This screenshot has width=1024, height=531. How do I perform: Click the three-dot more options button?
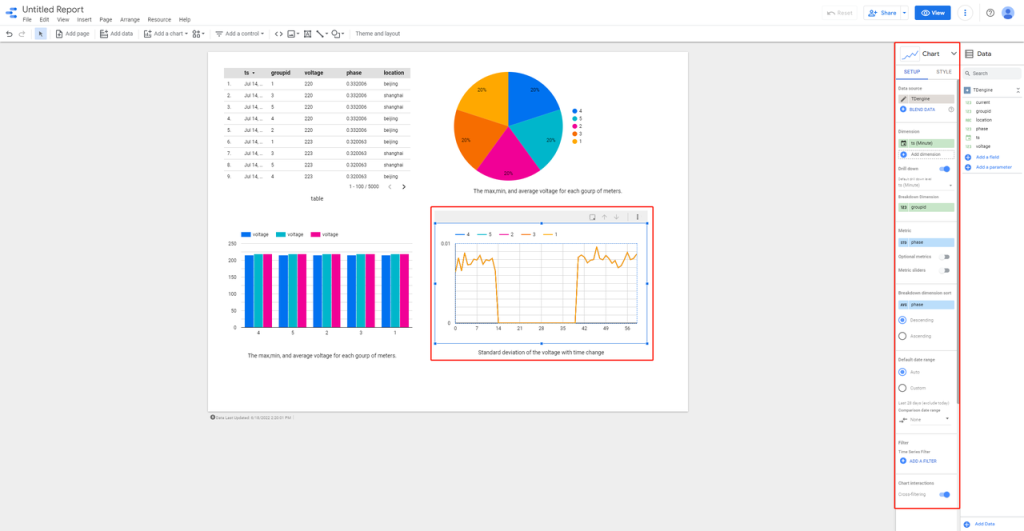tap(964, 13)
